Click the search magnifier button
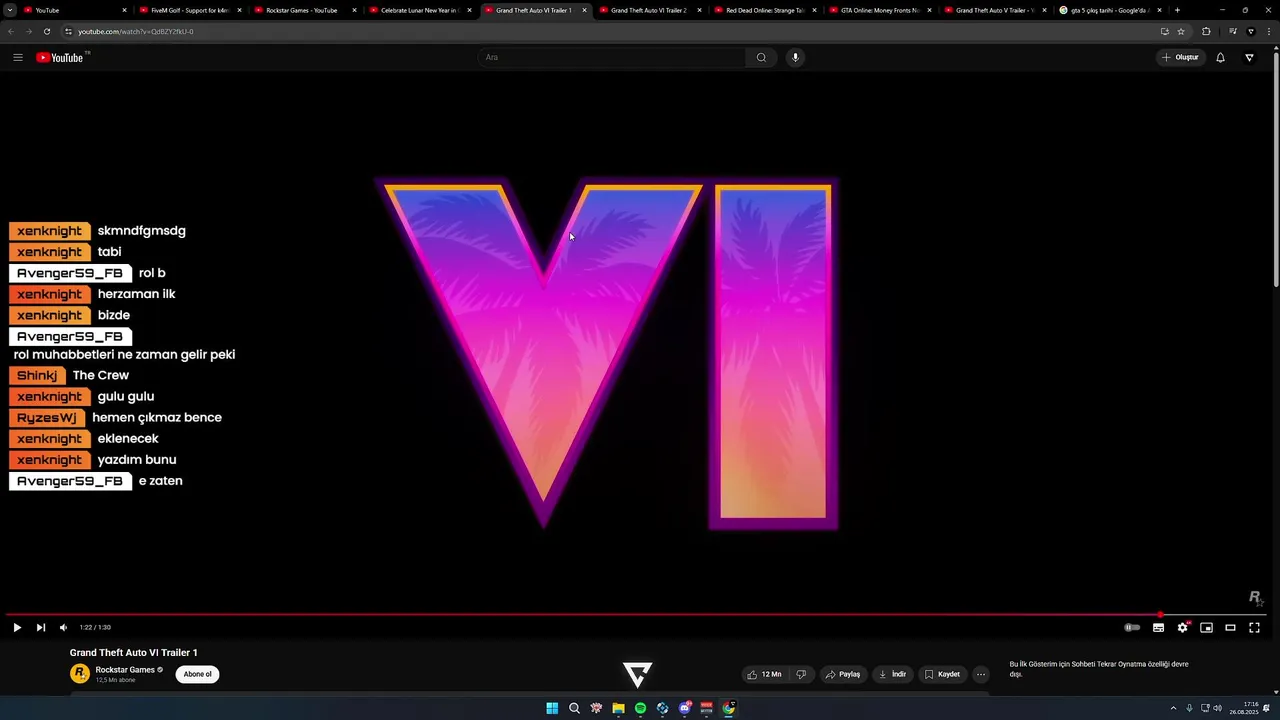Viewport: 1280px width, 720px height. [x=761, y=57]
